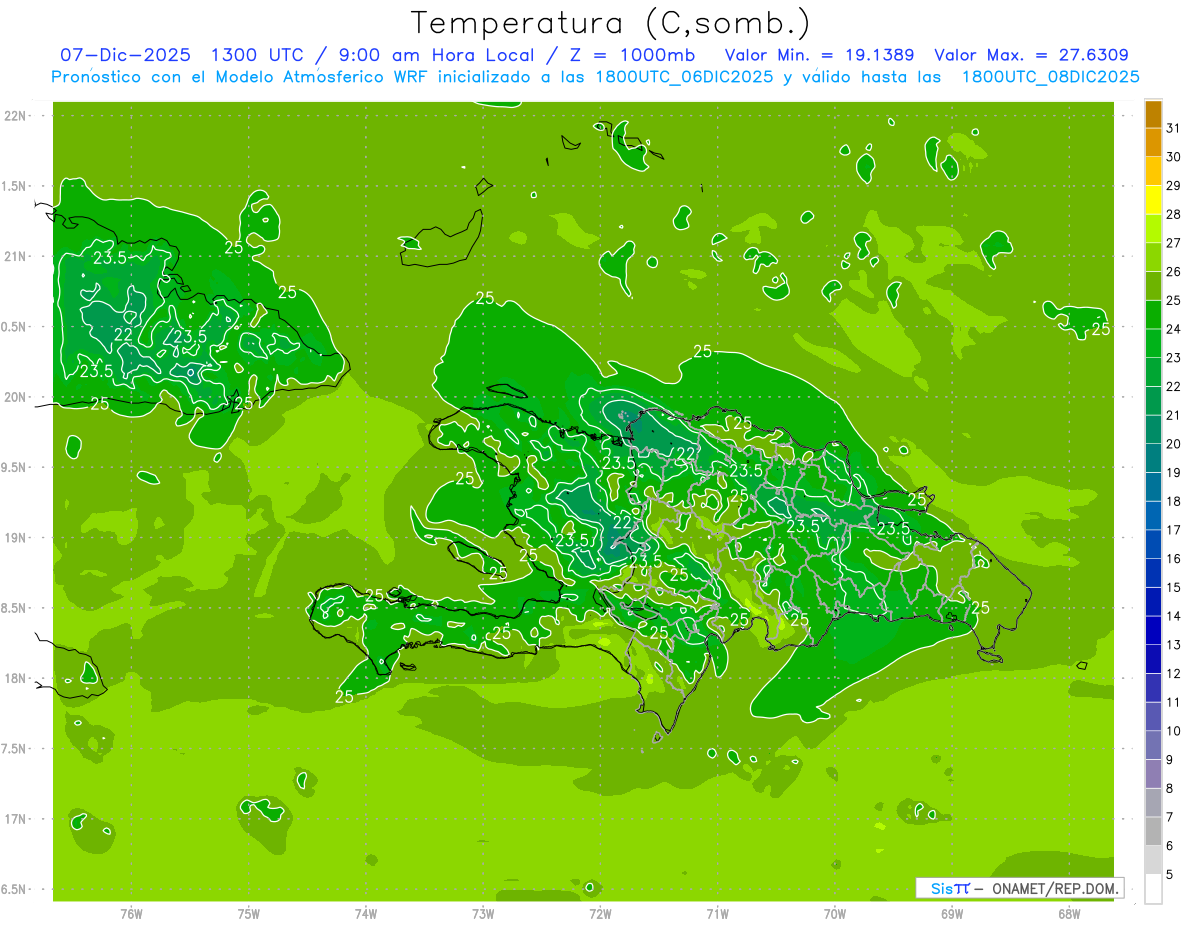Click the "70W" longitude axis label
The height and width of the screenshot is (927, 1200).
coord(835,914)
